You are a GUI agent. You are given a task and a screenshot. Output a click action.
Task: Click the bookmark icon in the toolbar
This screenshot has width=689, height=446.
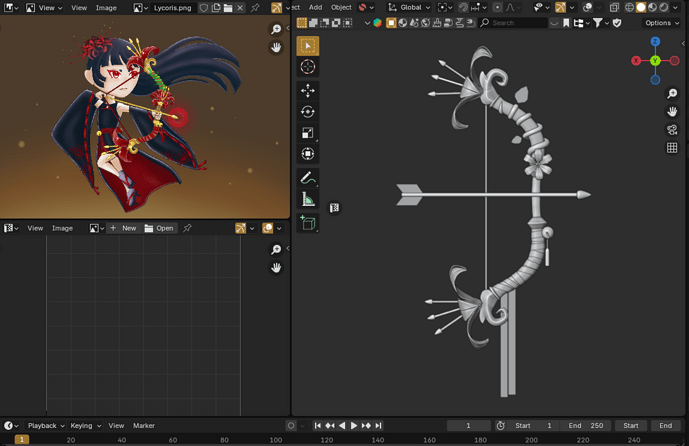coord(566,23)
